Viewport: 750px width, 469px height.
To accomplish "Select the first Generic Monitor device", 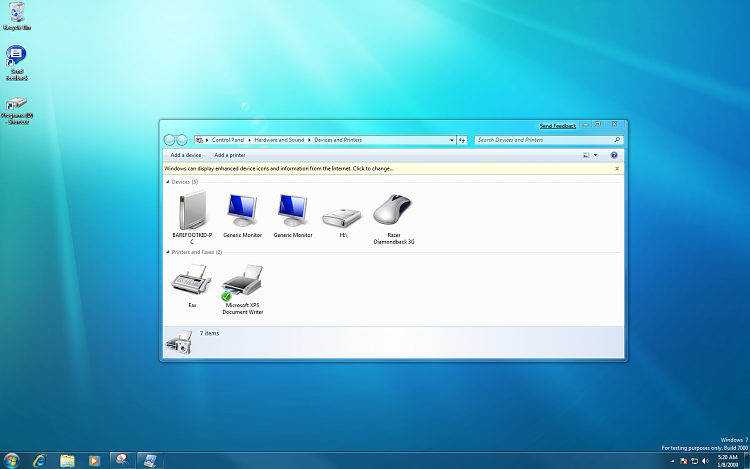I will (x=243, y=216).
